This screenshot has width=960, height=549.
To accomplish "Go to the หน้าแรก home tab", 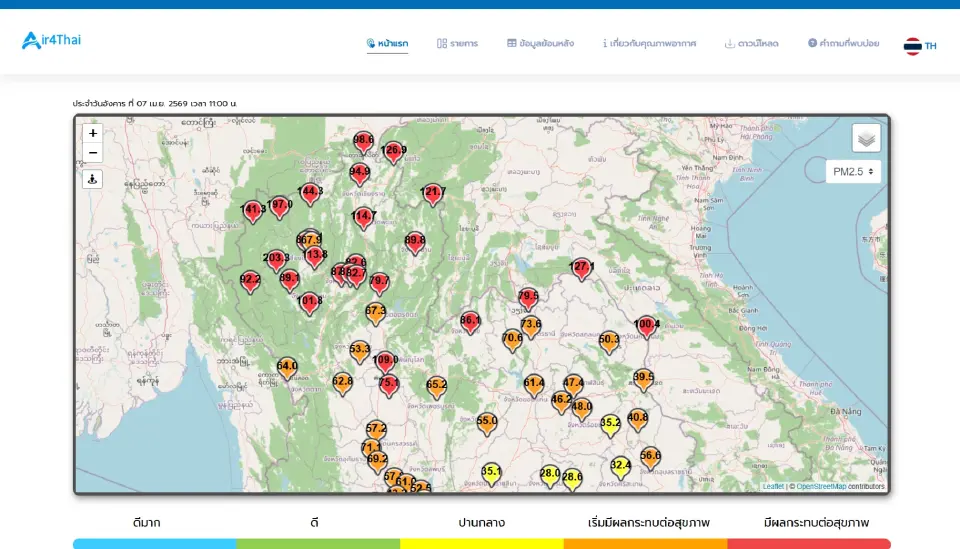I will (387, 44).
